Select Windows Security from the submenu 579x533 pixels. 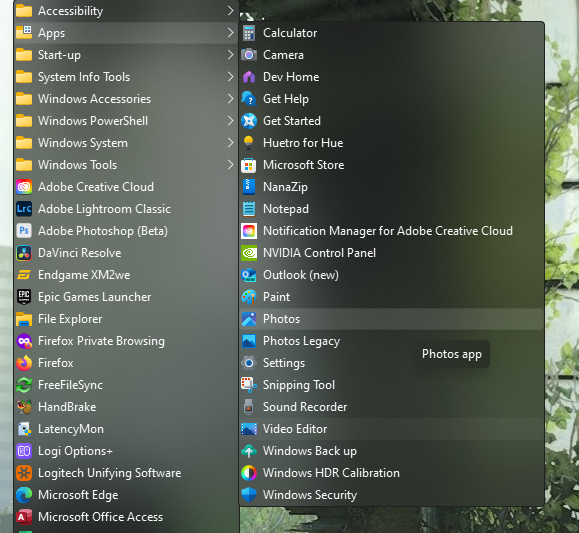[391, 495]
